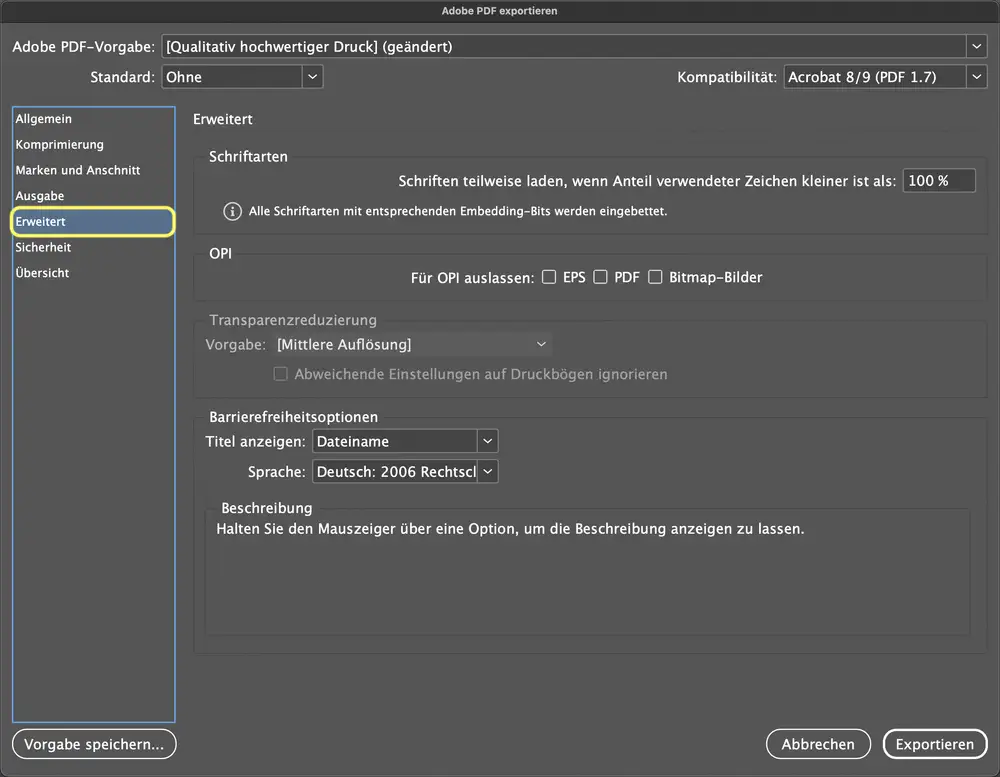Open the Sicherheit section

tap(93, 247)
